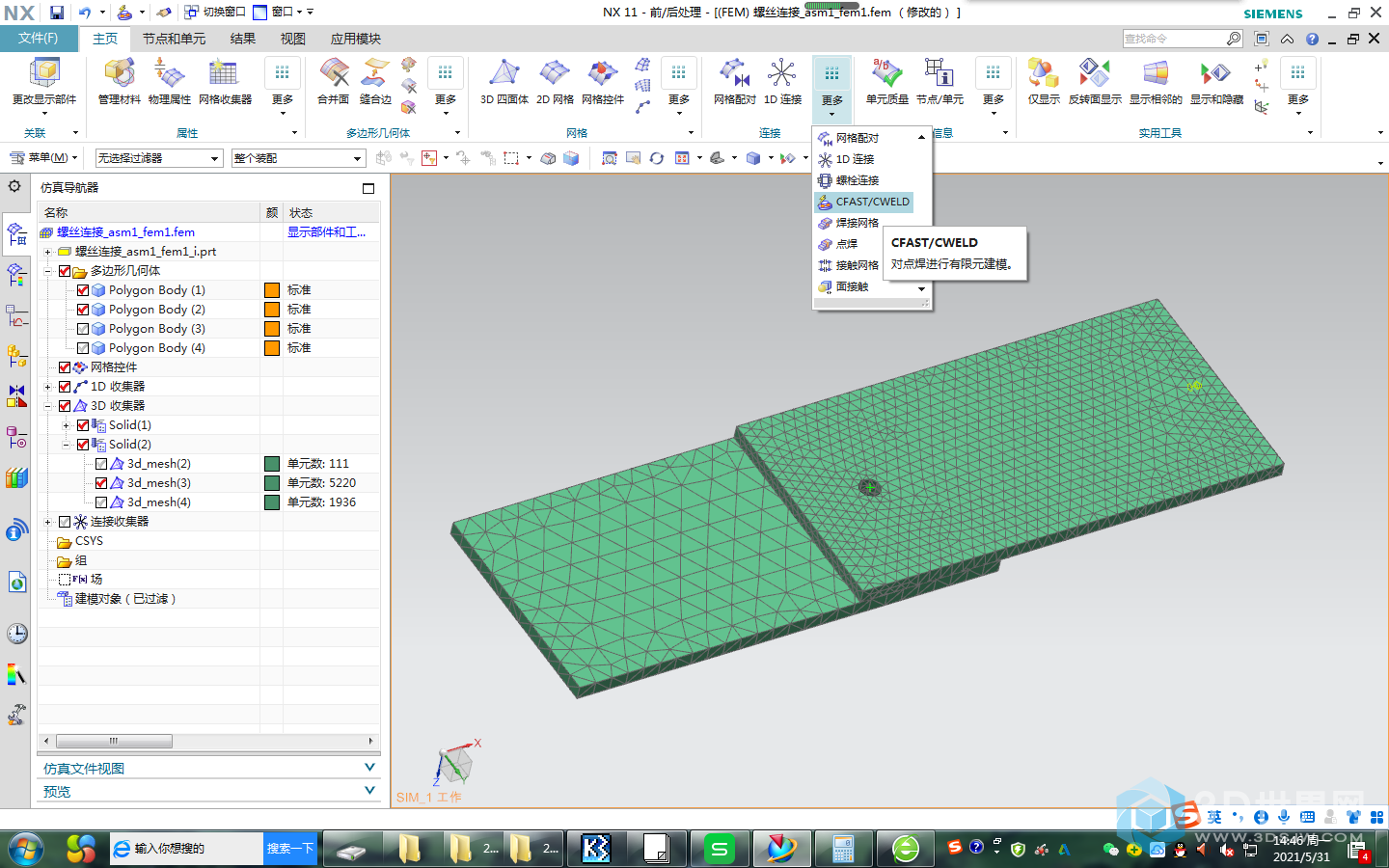
Task: Select the 缝合边 tool
Action: pyautogui.click(x=375, y=73)
